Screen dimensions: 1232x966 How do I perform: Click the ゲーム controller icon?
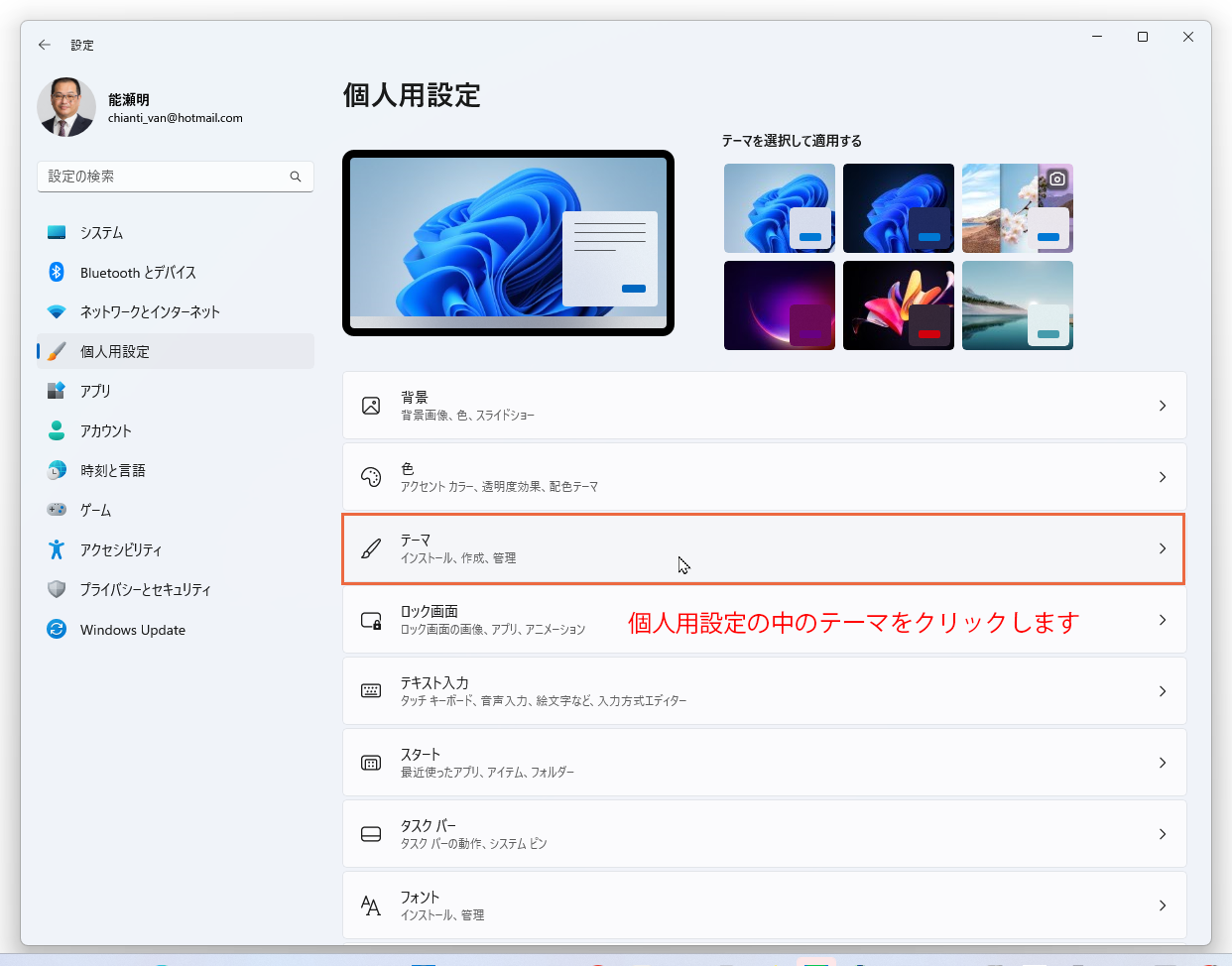[x=57, y=510]
